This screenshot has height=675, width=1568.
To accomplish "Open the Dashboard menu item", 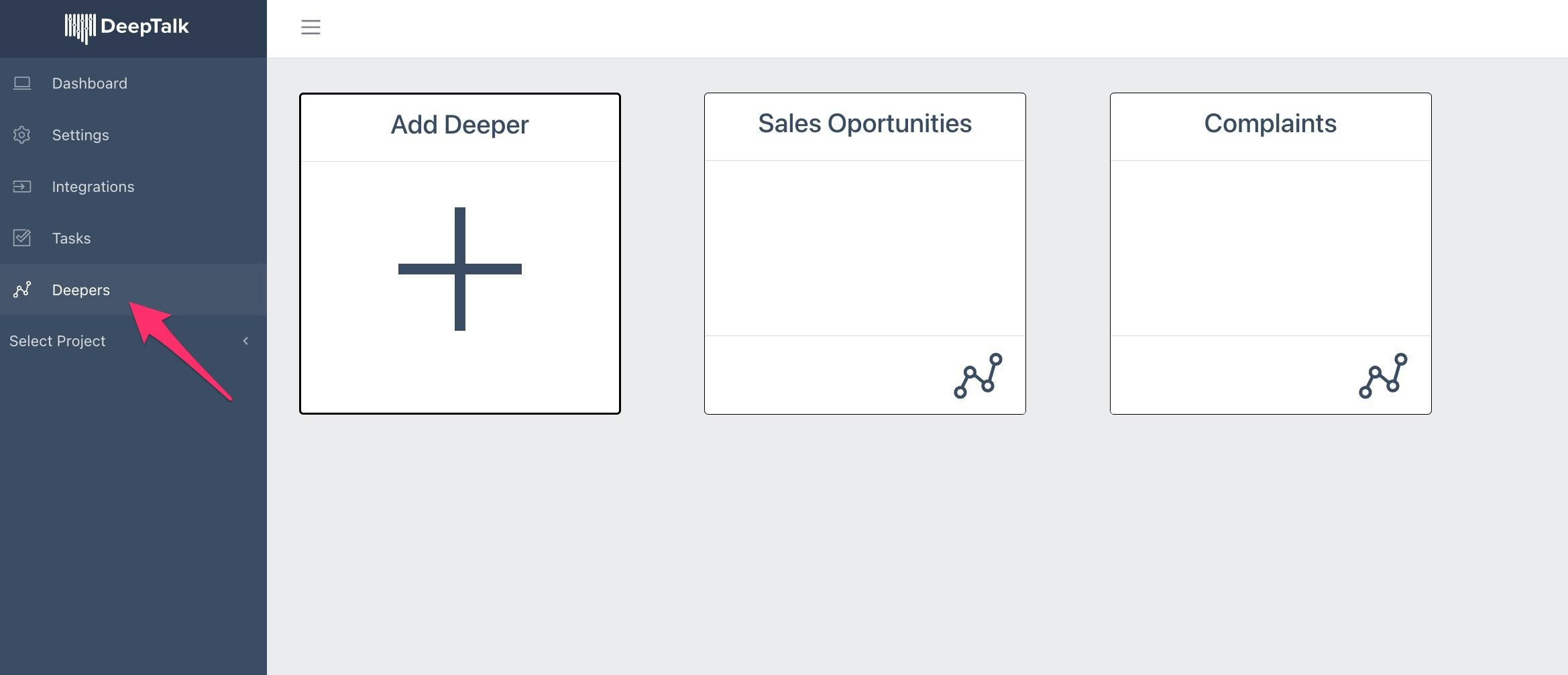I will coord(90,83).
